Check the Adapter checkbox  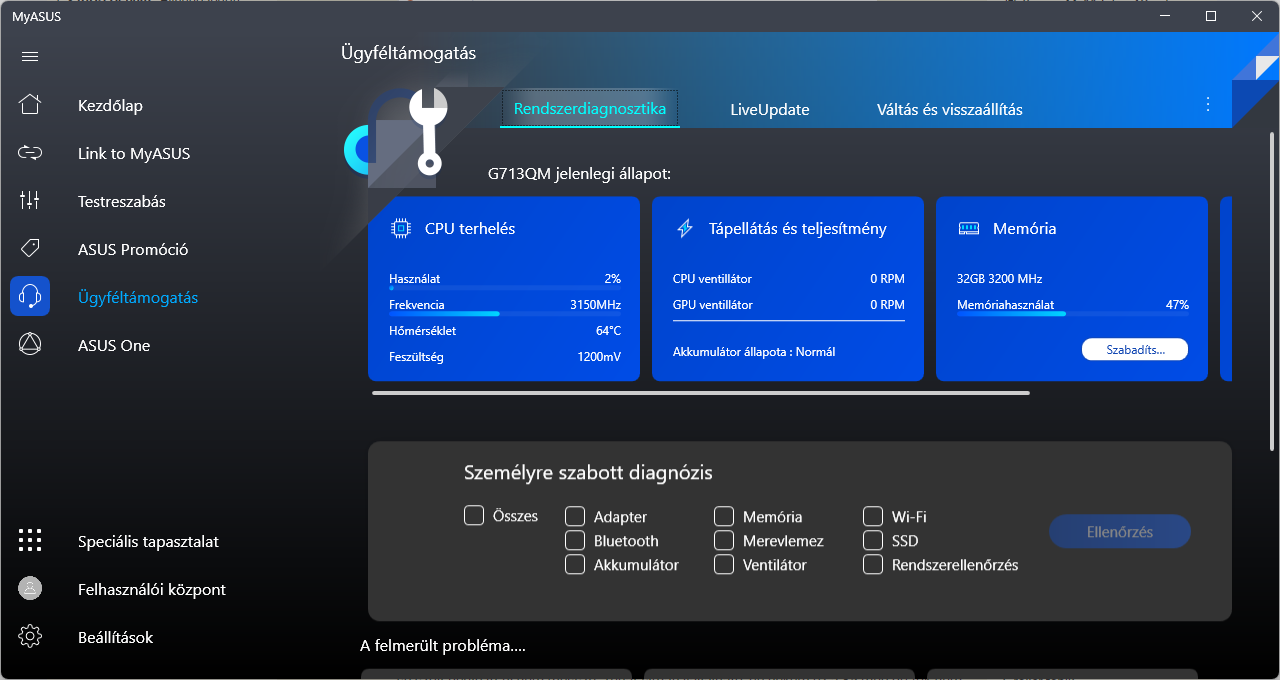[575, 516]
